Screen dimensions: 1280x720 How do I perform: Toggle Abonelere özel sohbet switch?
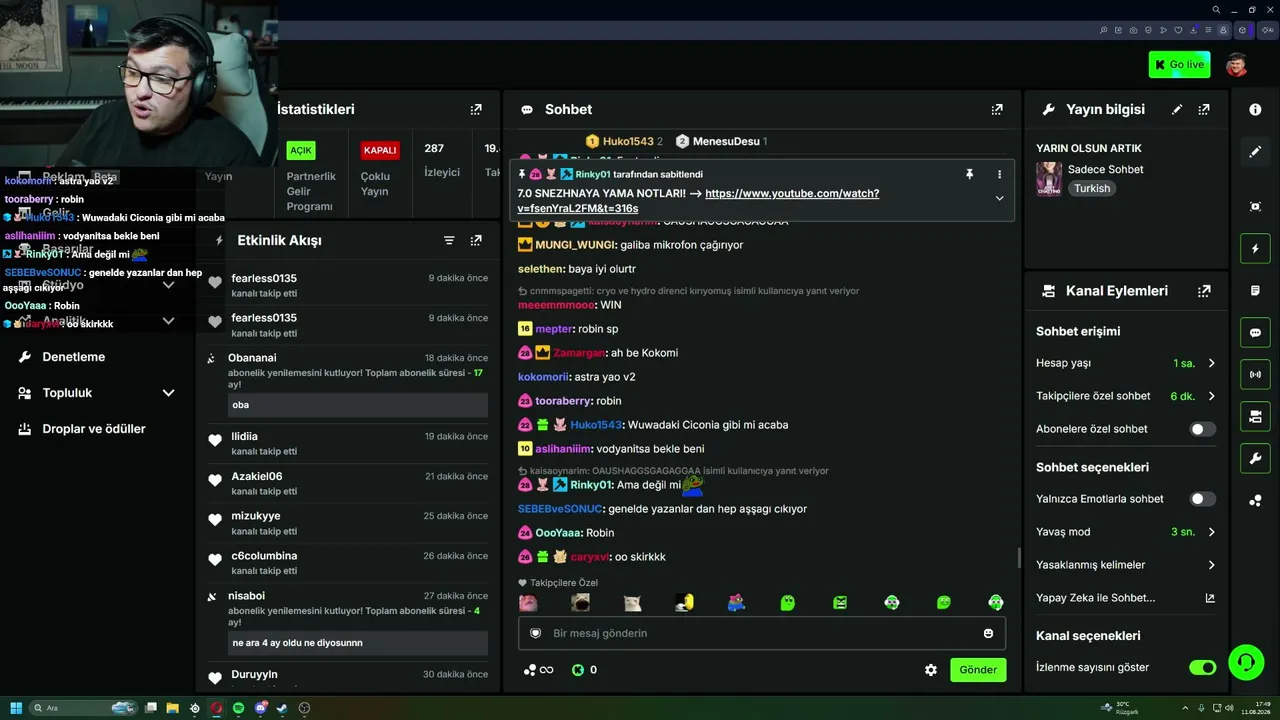[1203, 429]
